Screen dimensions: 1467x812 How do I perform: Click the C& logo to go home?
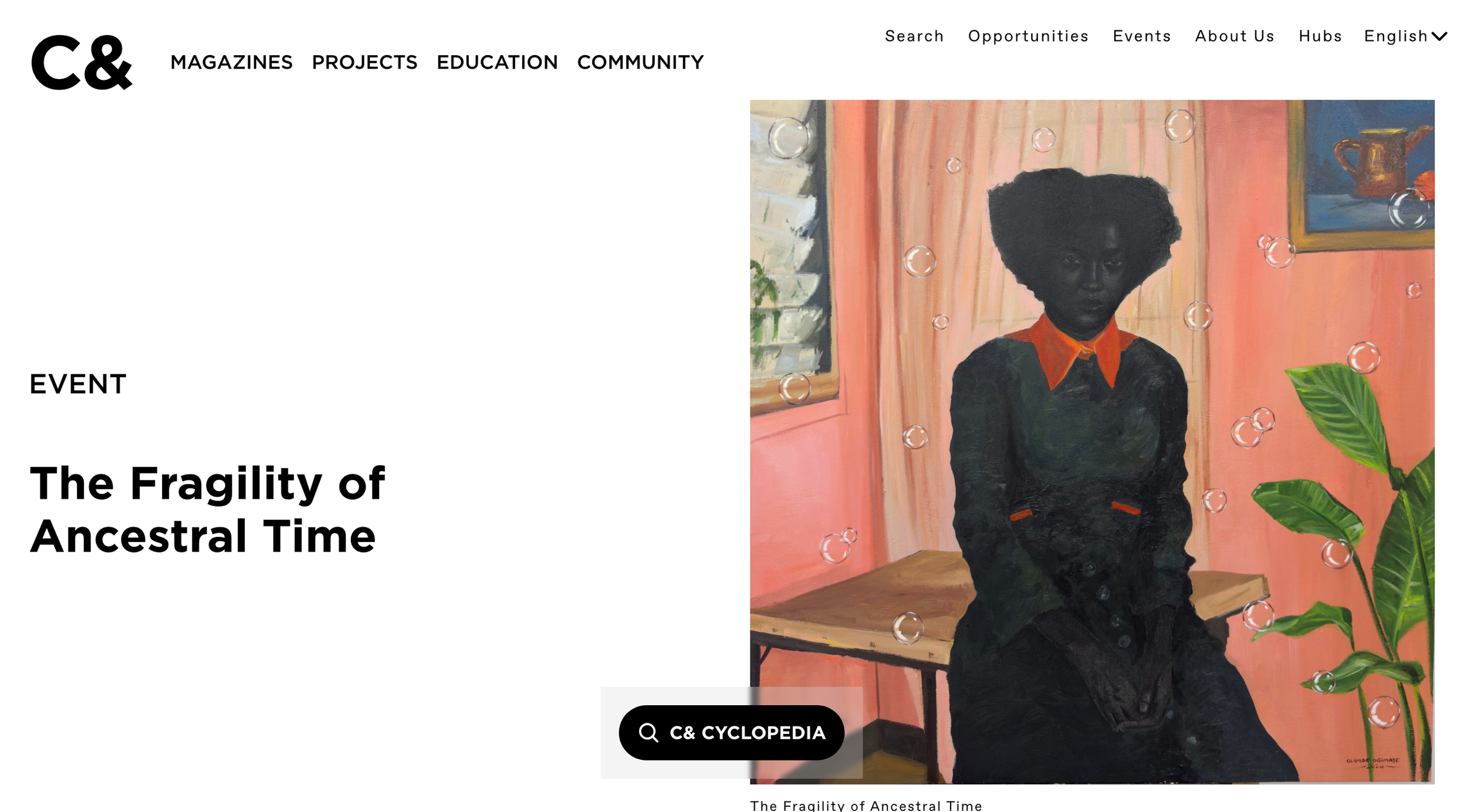(82, 62)
